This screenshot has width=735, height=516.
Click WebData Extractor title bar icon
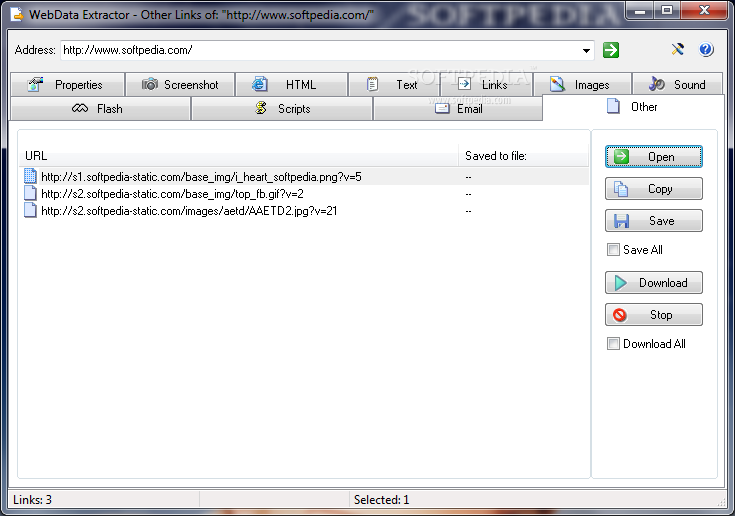pyautogui.click(x=17, y=15)
